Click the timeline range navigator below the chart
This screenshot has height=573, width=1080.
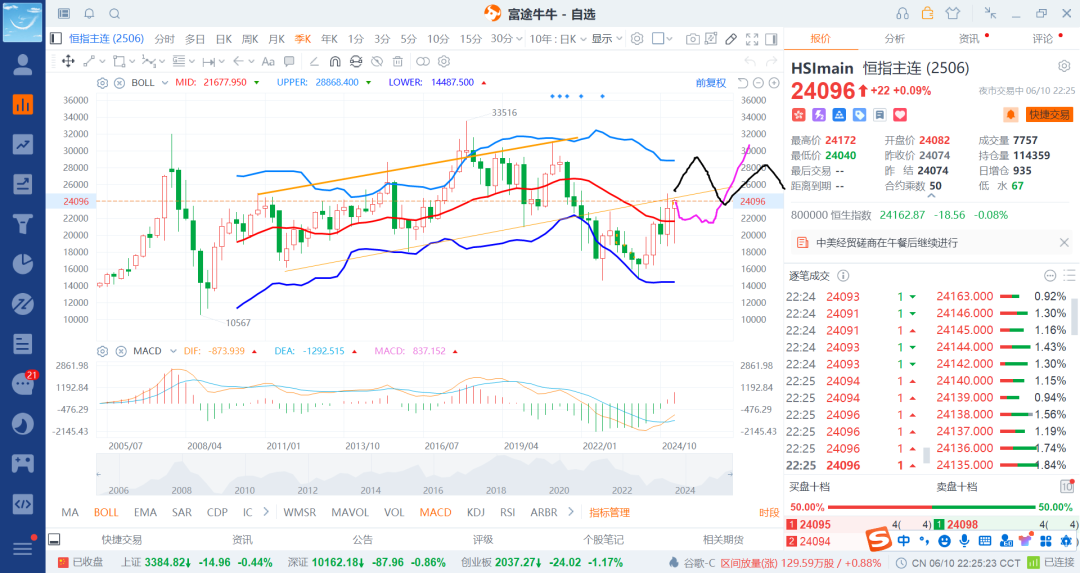coord(400,475)
